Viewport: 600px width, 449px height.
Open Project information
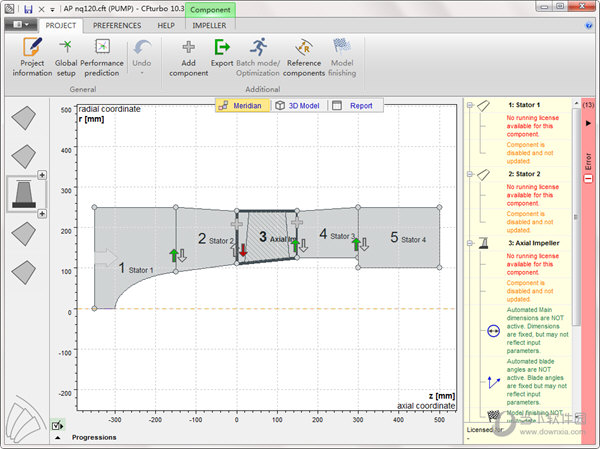32,57
